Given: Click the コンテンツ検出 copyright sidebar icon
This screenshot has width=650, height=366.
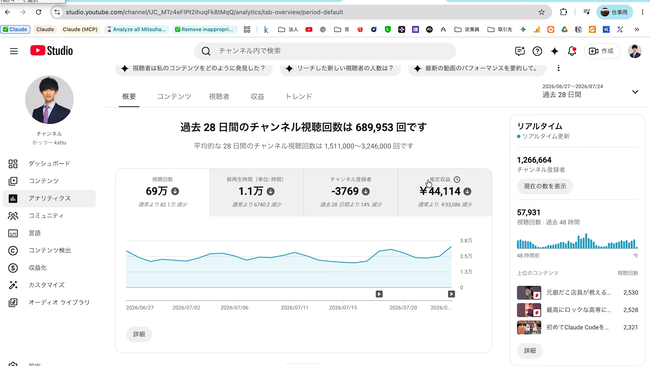Looking at the screenshot, I should pyautogui.click(x=13, y=251).
